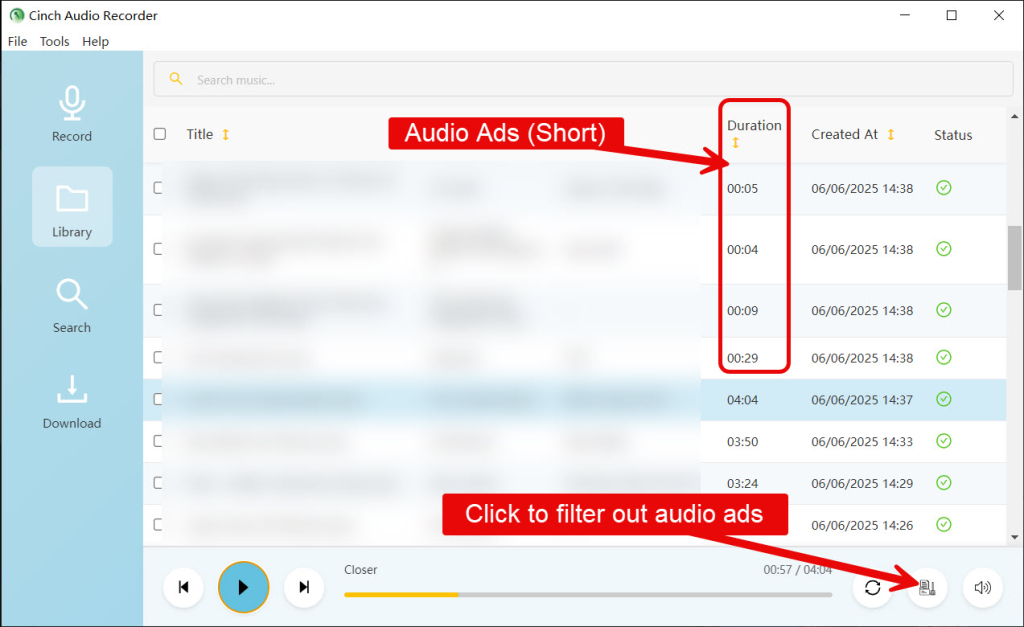Open the volume speaker icon
The height and width of the screenshot is (627, 1024).
pyautogui.click(x=982, y=588)
